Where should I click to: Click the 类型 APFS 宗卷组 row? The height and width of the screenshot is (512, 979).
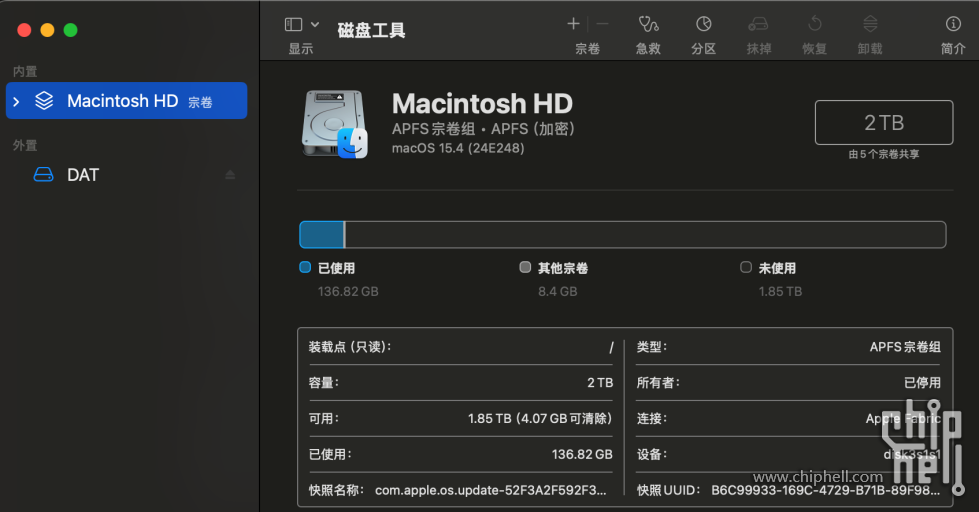(789, 347)
